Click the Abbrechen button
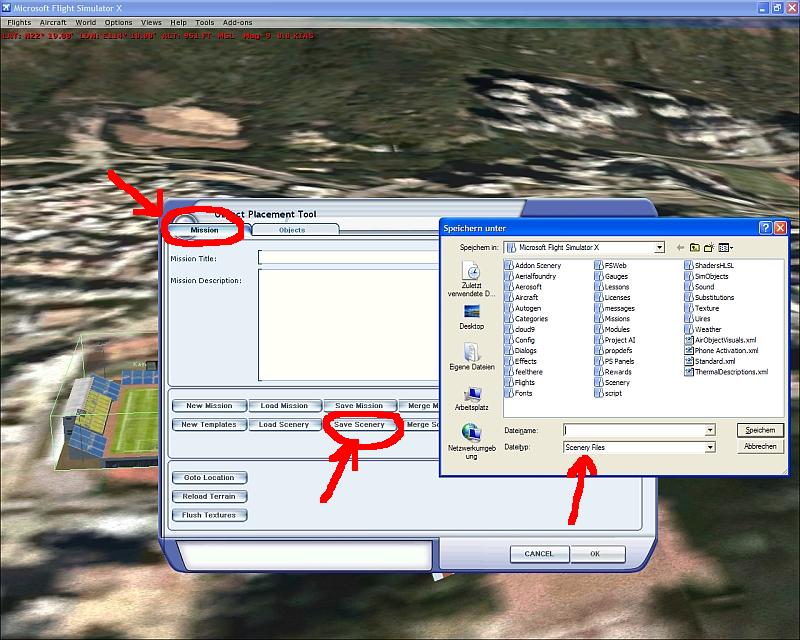The width and height of the screenshot is (800, 640). 760,447
